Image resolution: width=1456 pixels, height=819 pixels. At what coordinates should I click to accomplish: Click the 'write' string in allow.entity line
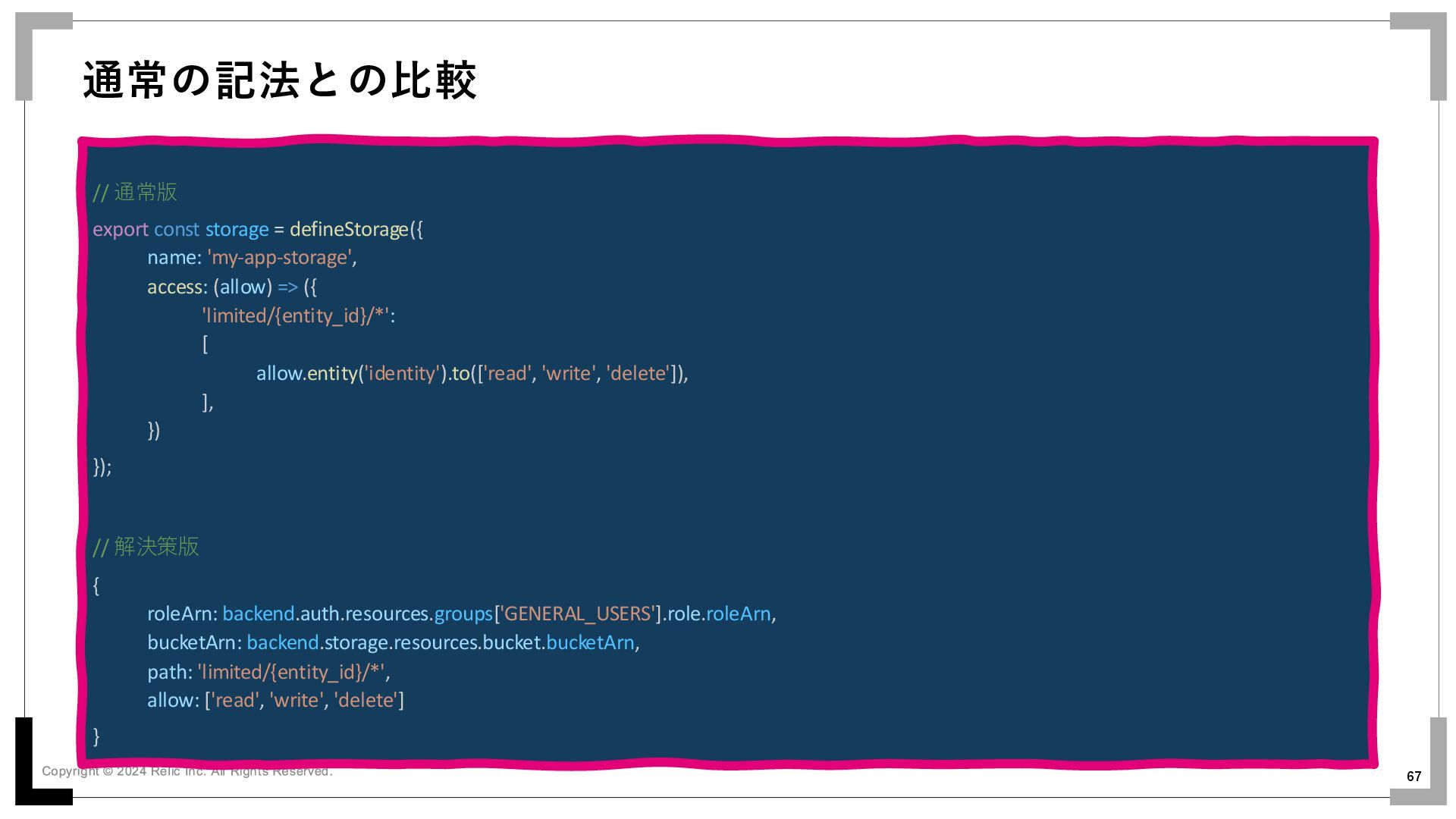point(568,373)
